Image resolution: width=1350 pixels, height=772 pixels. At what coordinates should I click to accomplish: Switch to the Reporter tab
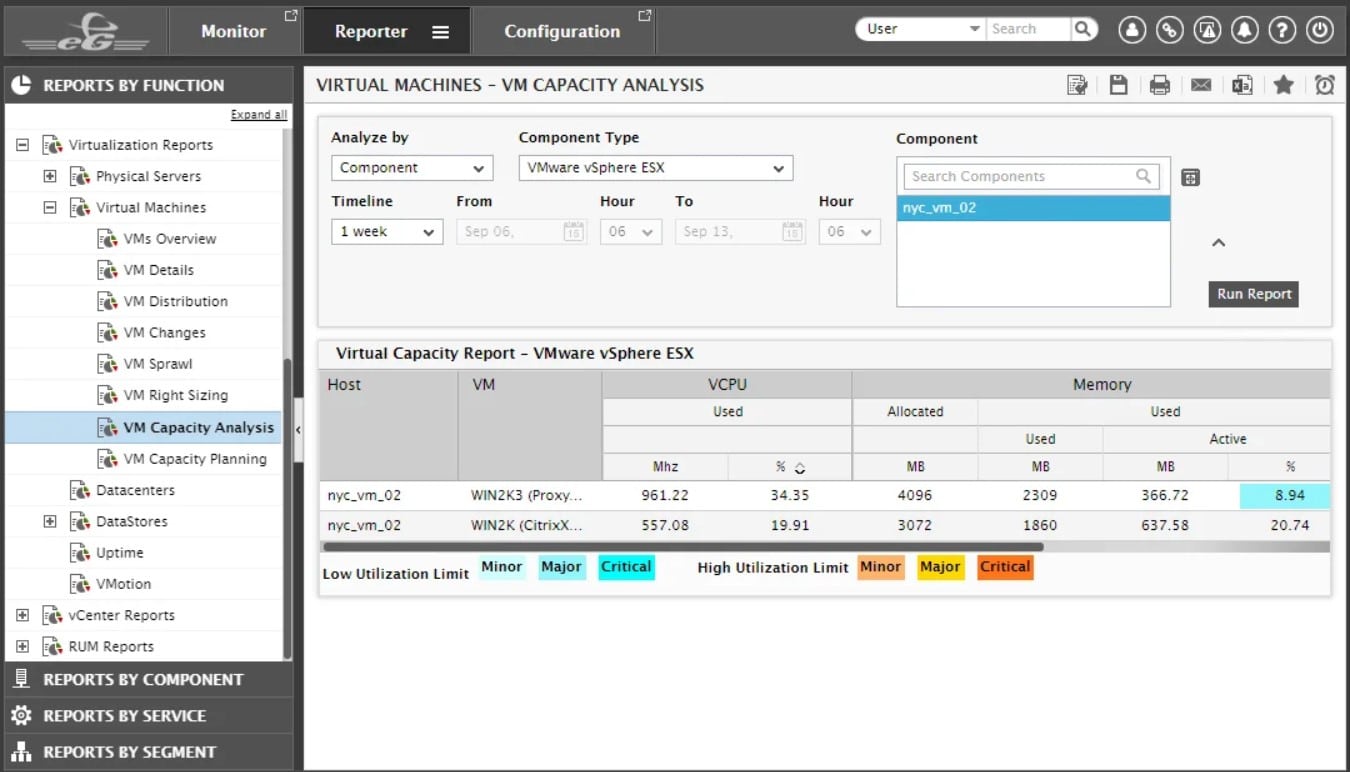click(x=386, y=31)
